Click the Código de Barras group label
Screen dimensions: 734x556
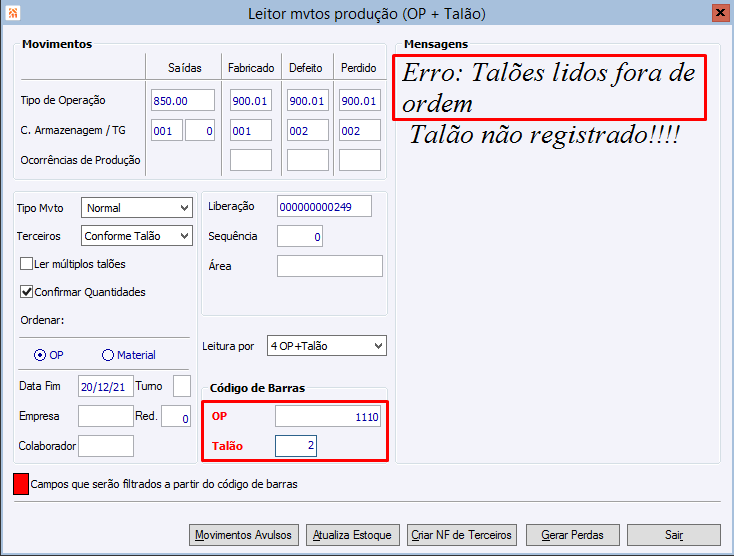pyautogui.click(x=257, y=388)
